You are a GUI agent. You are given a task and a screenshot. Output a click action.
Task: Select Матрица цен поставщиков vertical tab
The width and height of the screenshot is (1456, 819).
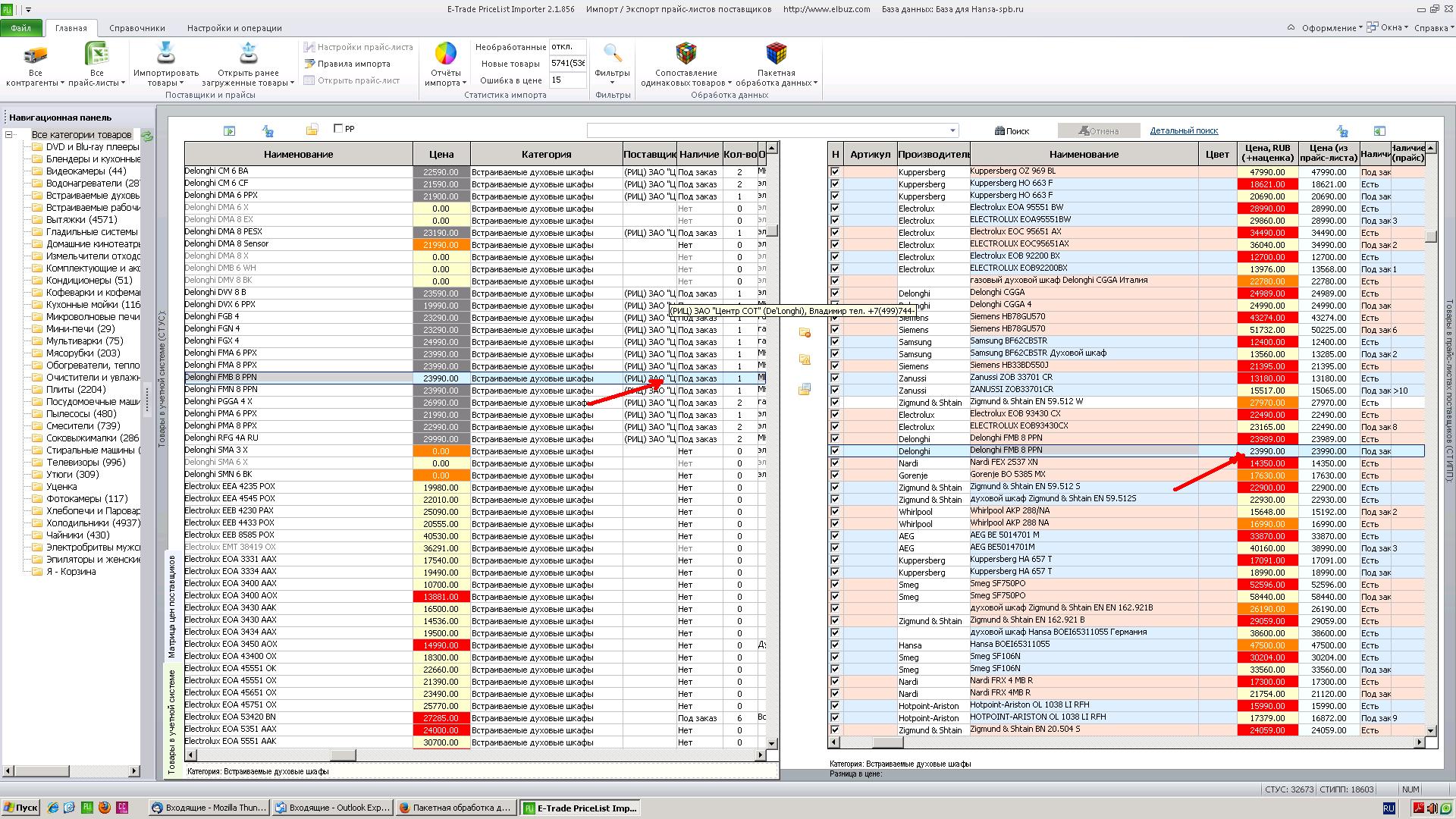(171, 607)
